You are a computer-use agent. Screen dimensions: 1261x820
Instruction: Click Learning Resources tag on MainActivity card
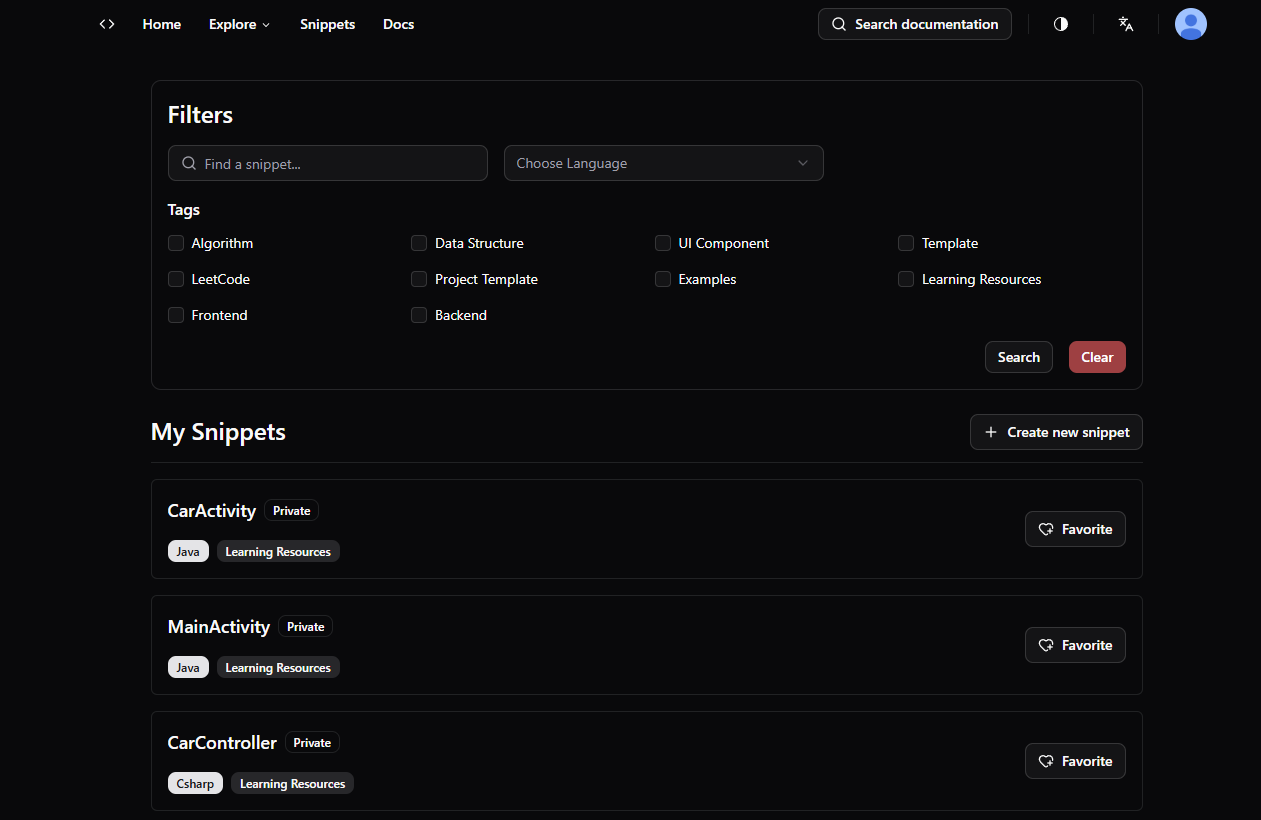point(278,667)
